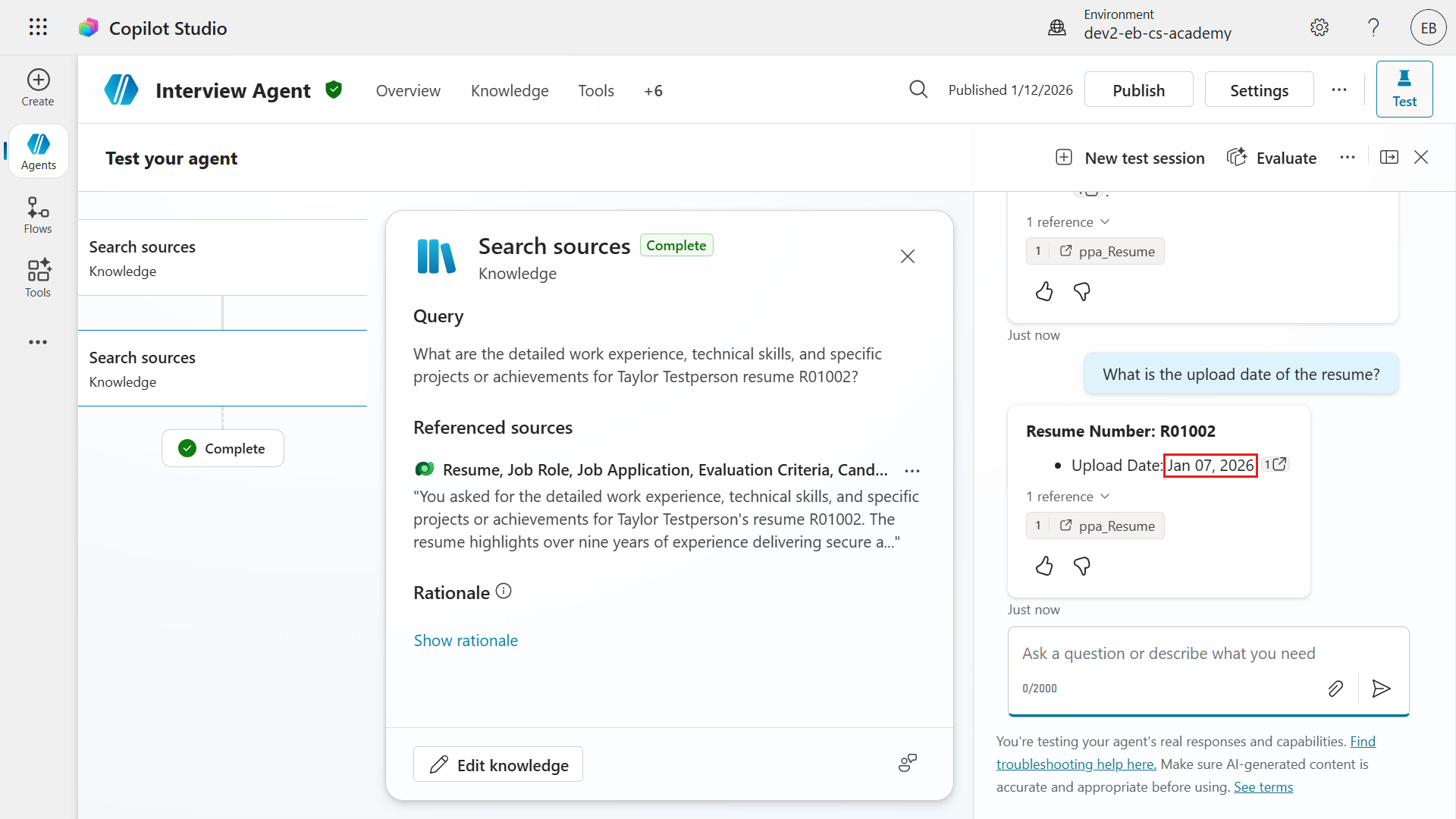Thumbs down the upload date response
The image size is (1456, 819).
[1082, 566]
